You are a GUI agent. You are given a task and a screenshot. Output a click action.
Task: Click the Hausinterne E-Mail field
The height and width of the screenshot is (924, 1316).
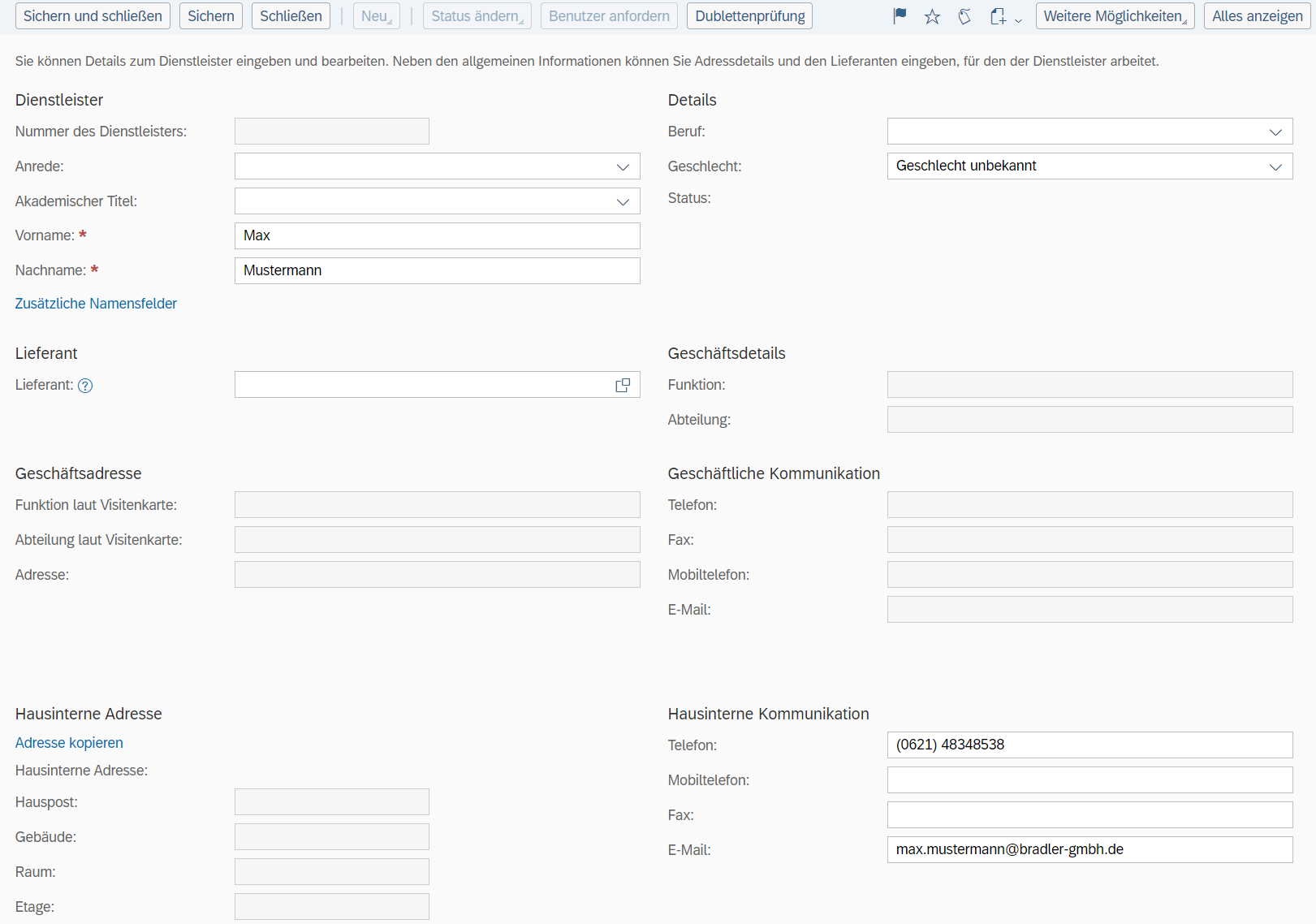(x=1090, y=850)
